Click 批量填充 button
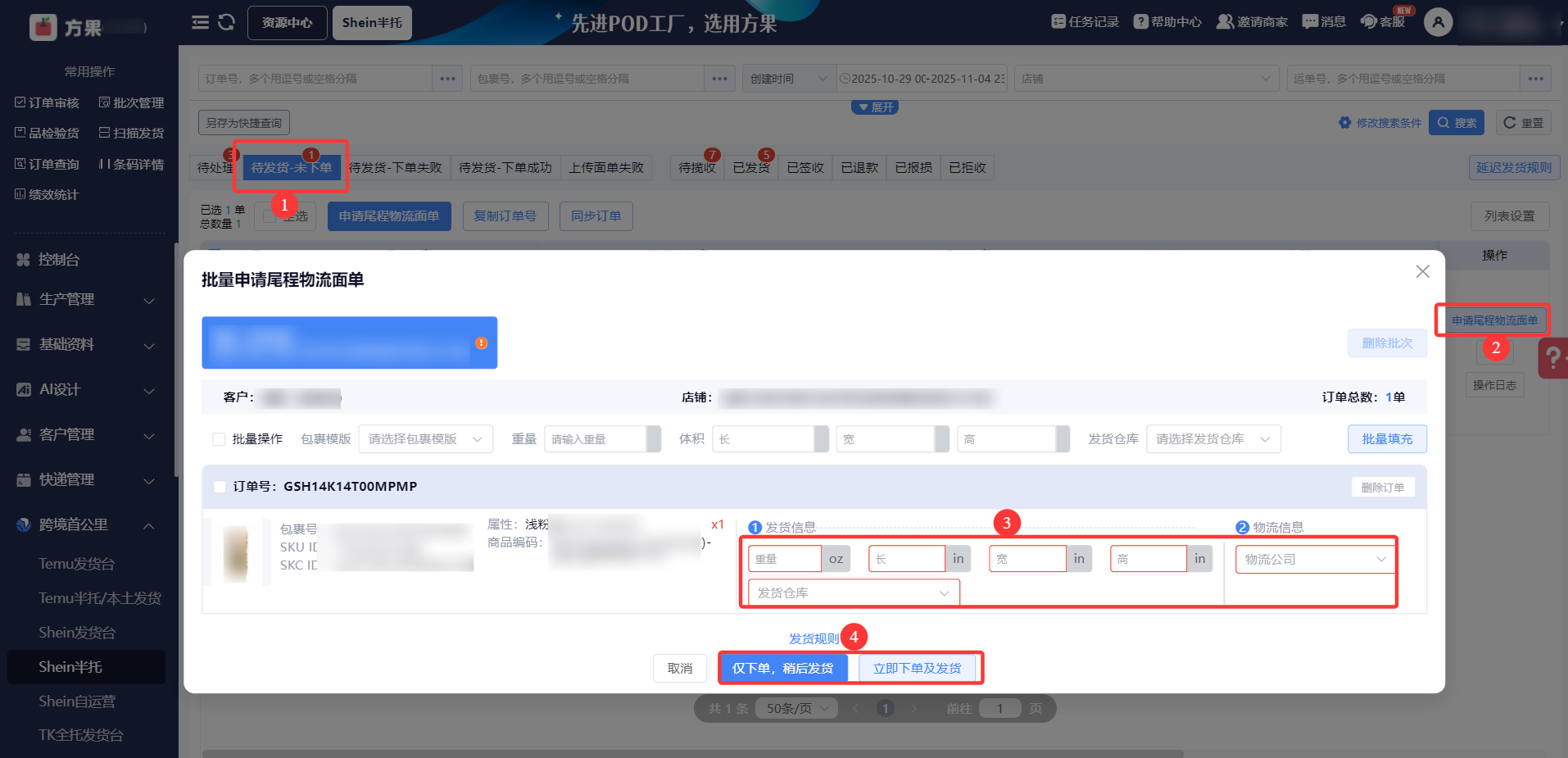 (x=1387, y=439)
